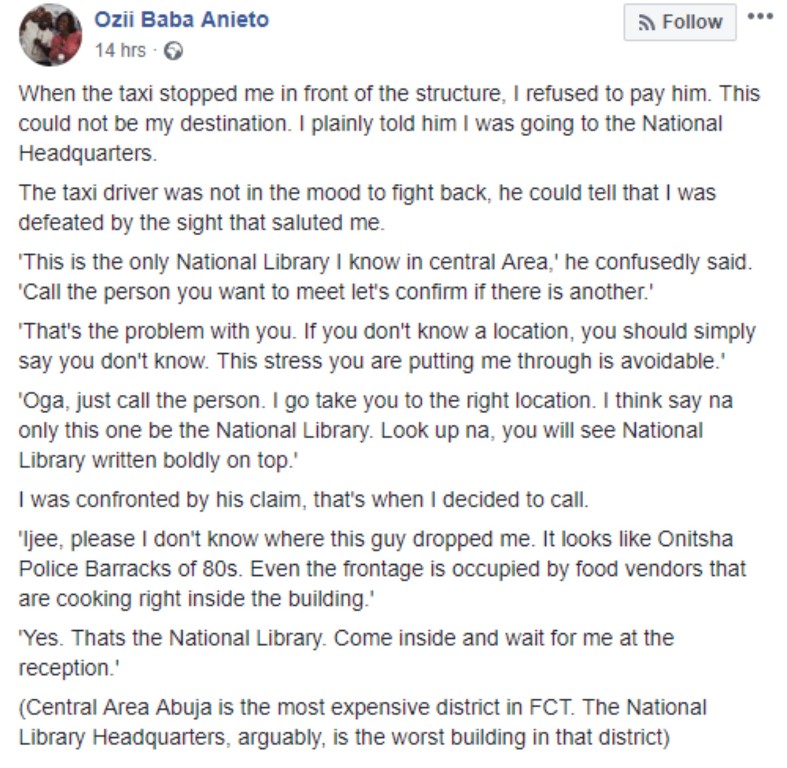
Task: Click paragraph starting 'Yes. Thats the National Library'
Action: [x=346, y=653]
